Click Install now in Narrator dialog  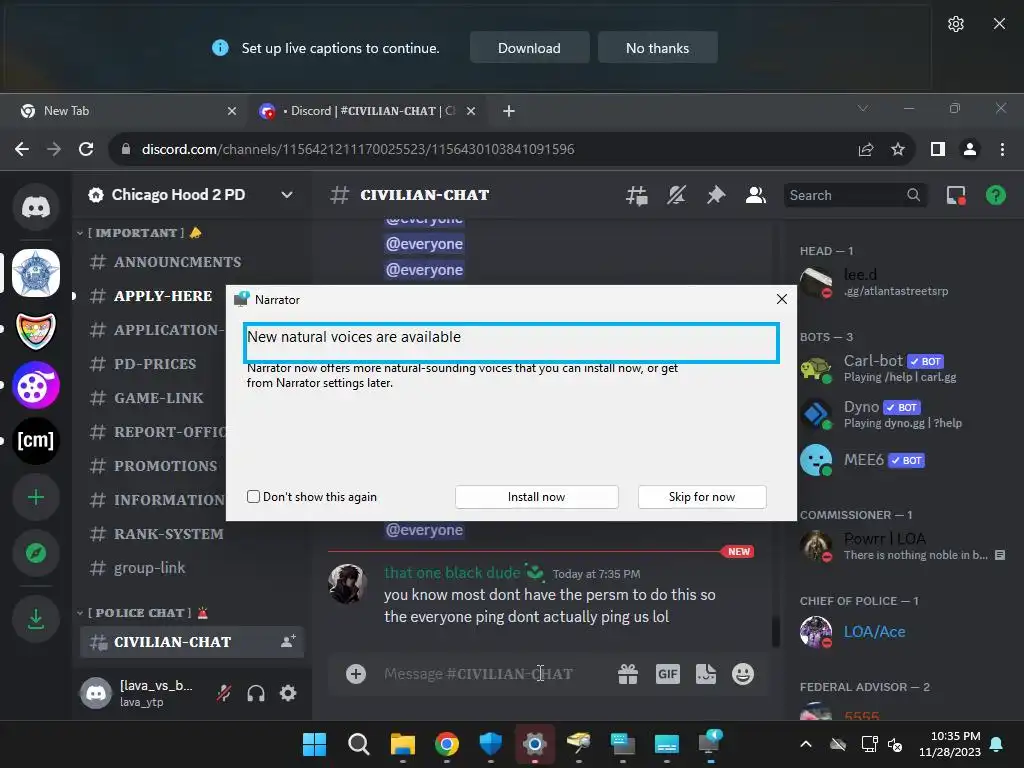tap(537, 497)
